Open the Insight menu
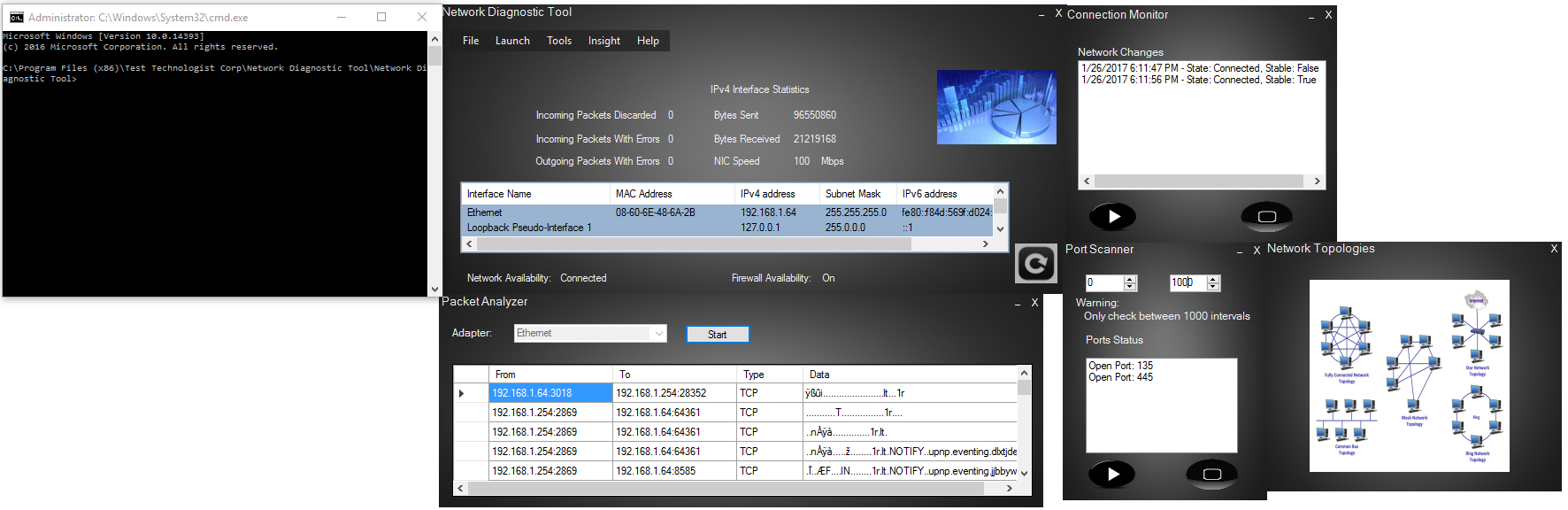 pyautogui.click(x=603, y=41)
